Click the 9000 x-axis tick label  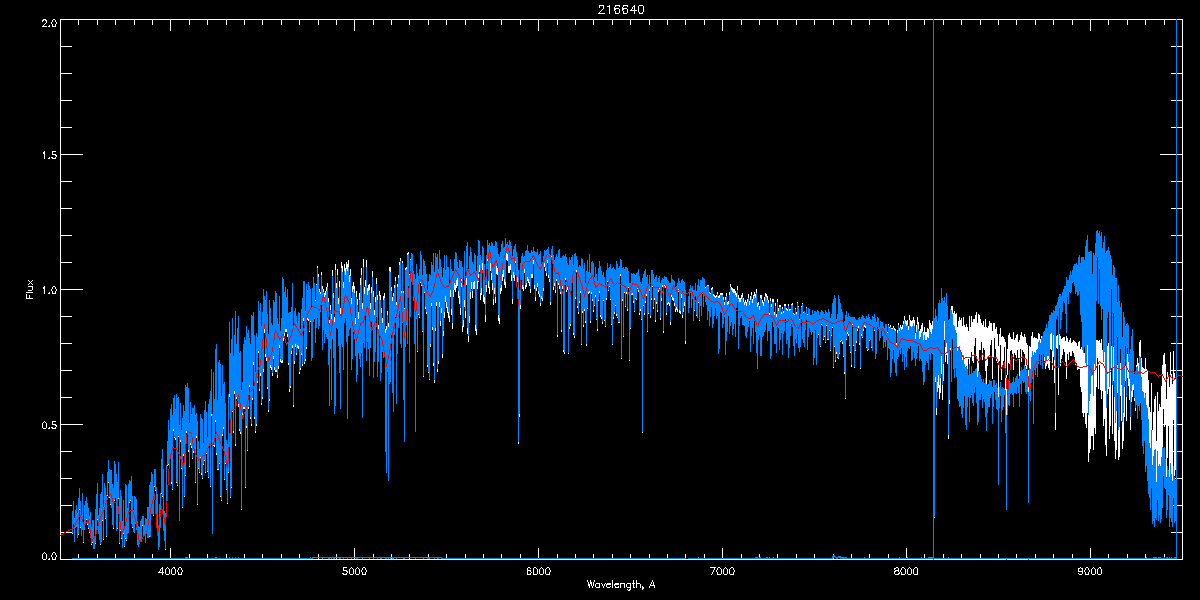(x=1090, y=572)
